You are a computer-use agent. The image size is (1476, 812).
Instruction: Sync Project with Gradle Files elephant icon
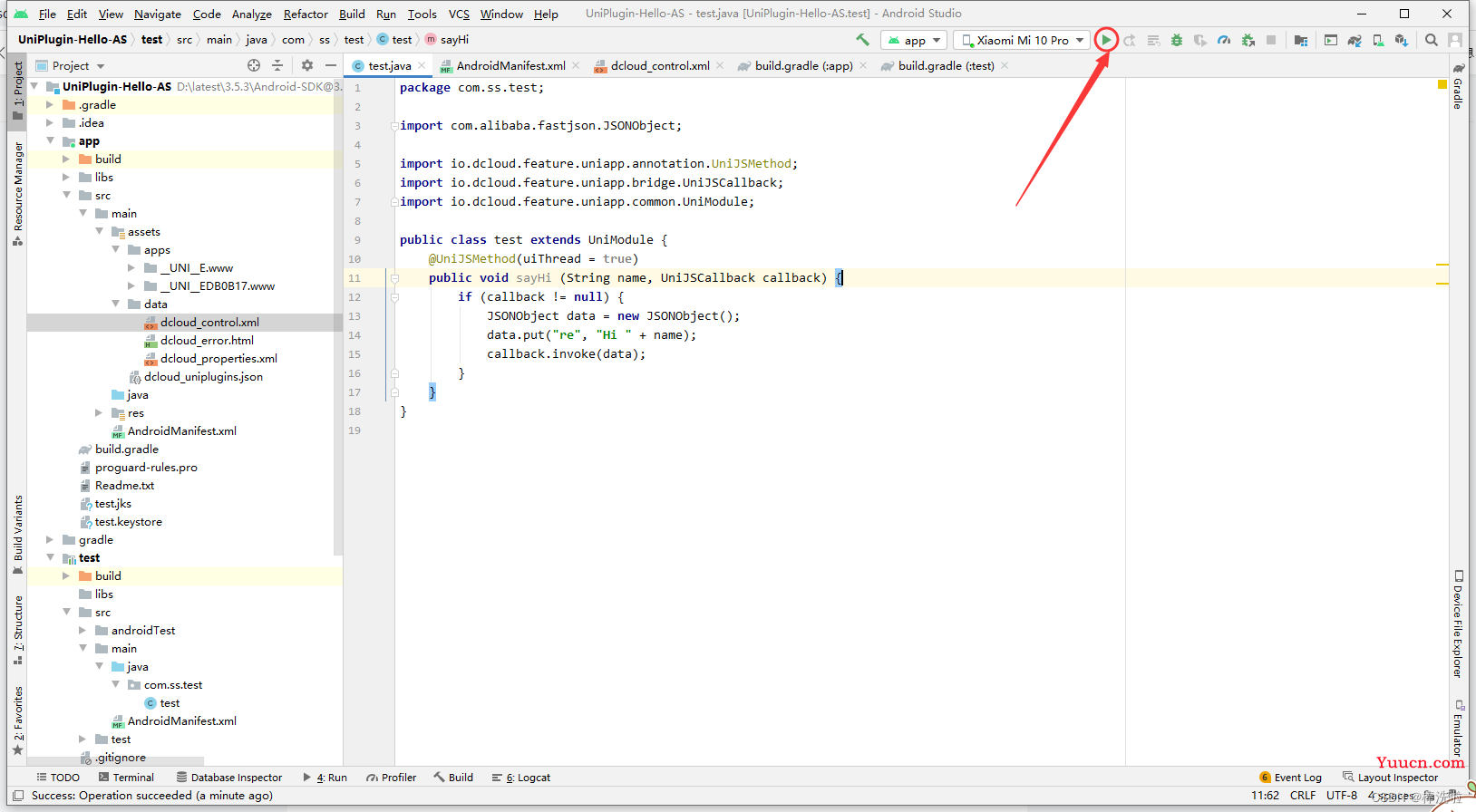(x=1355, y=40)
